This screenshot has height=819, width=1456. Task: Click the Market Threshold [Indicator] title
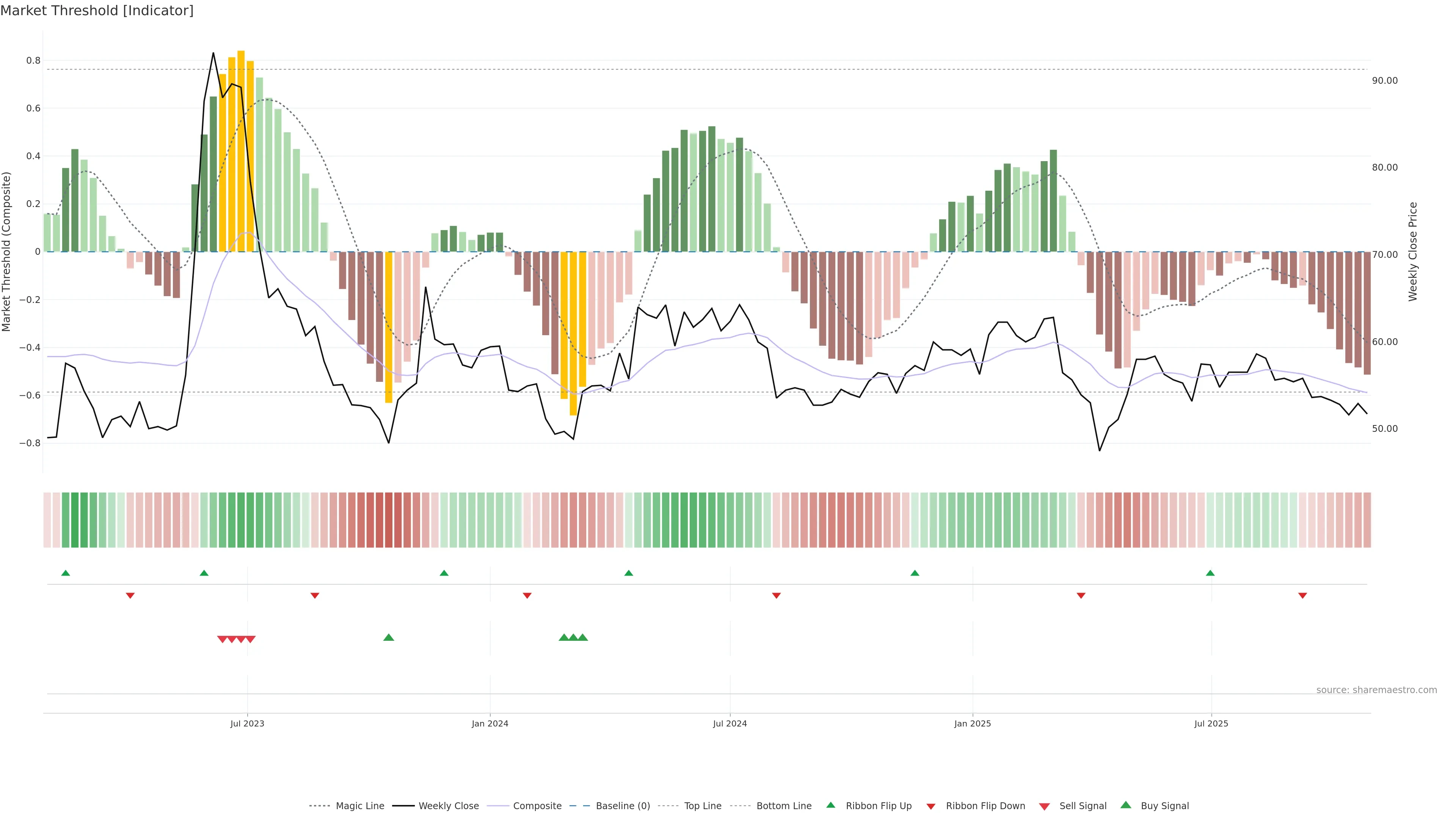point(97,11)
